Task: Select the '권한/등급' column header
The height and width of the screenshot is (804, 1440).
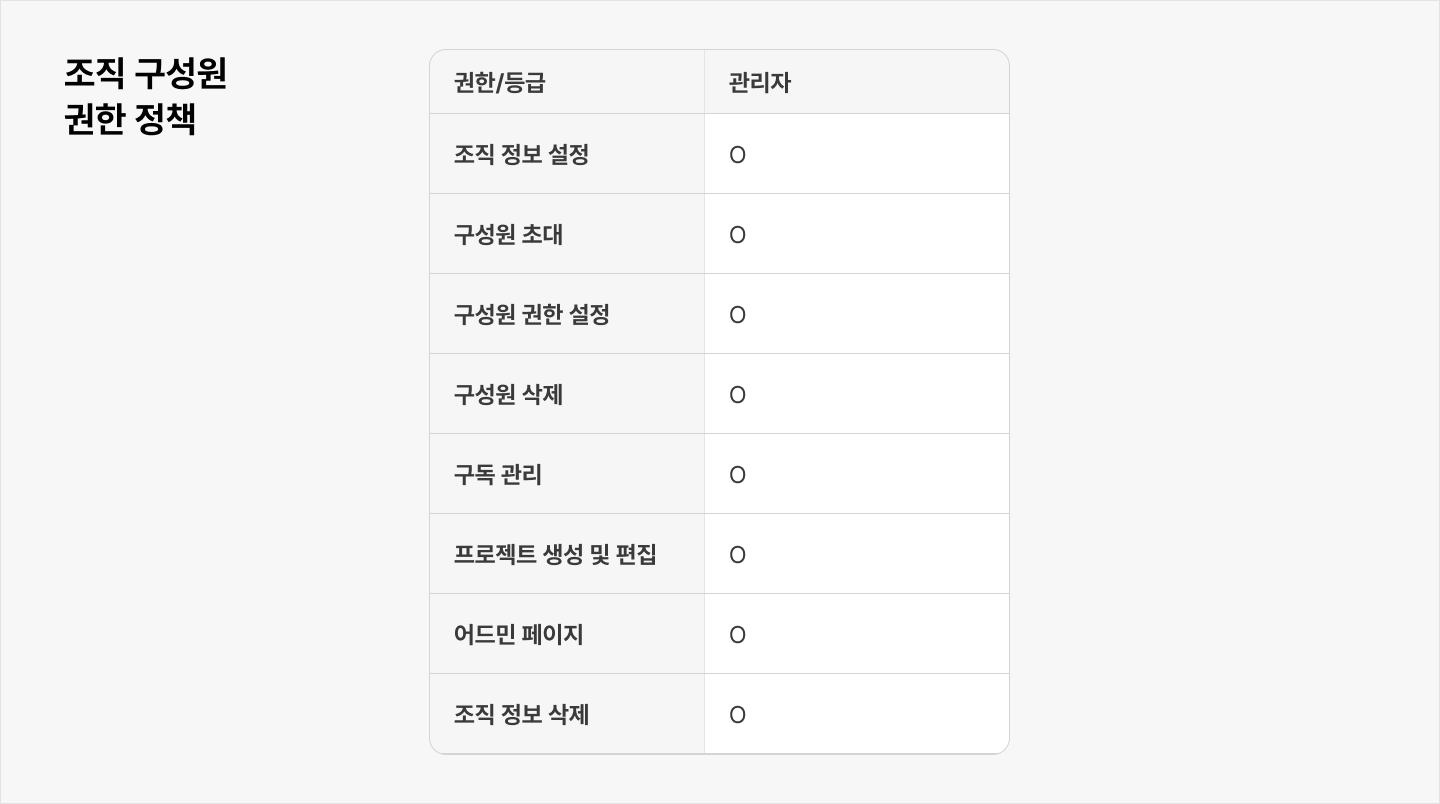Action: (x=499, y=83)
